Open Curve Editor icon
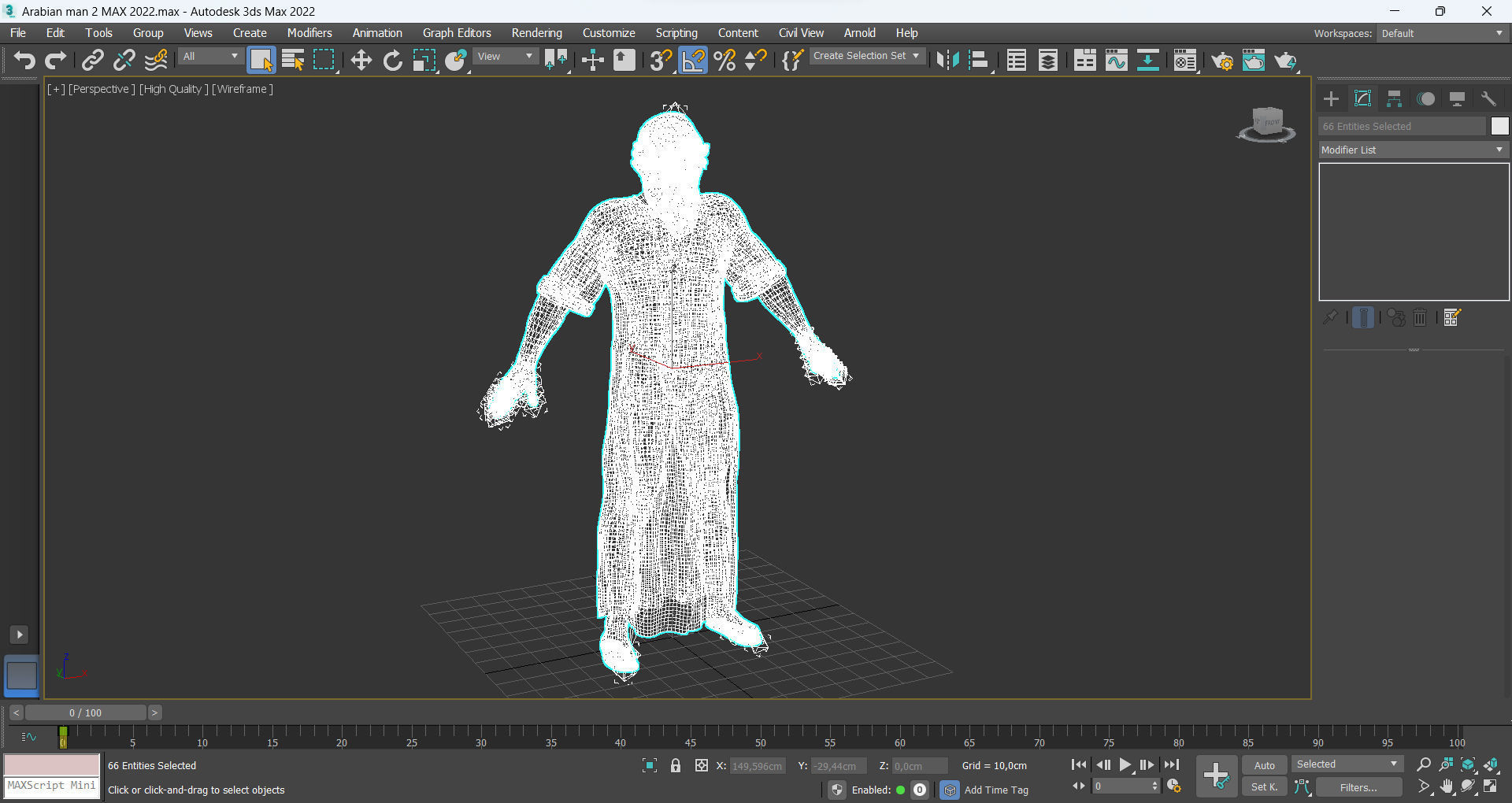 tap(1117, 60)
